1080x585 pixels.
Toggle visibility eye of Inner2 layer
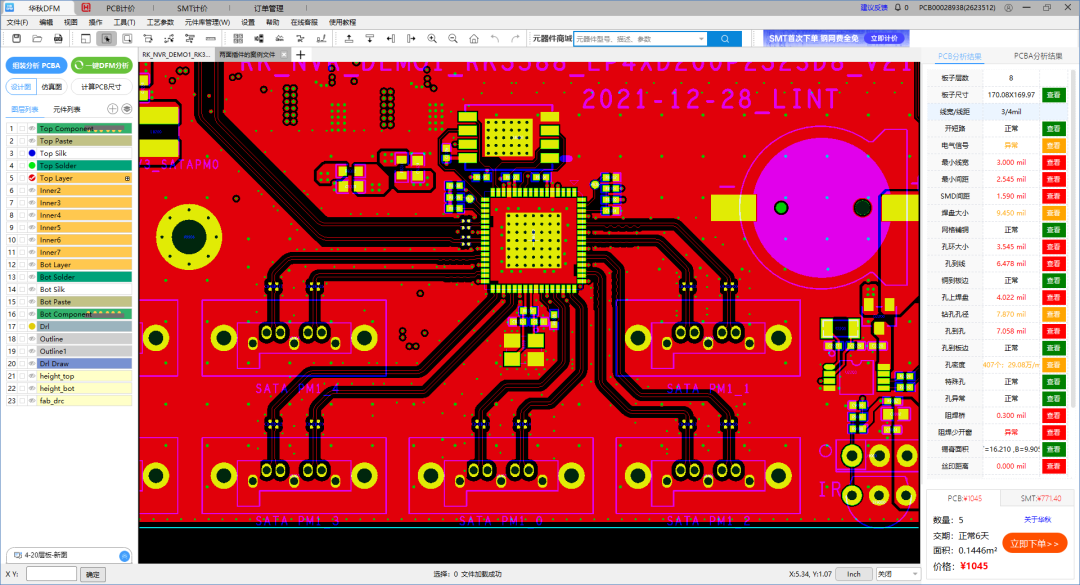click(32, 191)
